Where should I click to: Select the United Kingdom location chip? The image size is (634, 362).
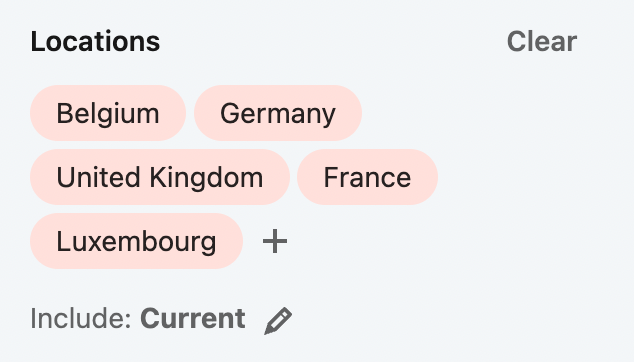click(x=160, y=177)
